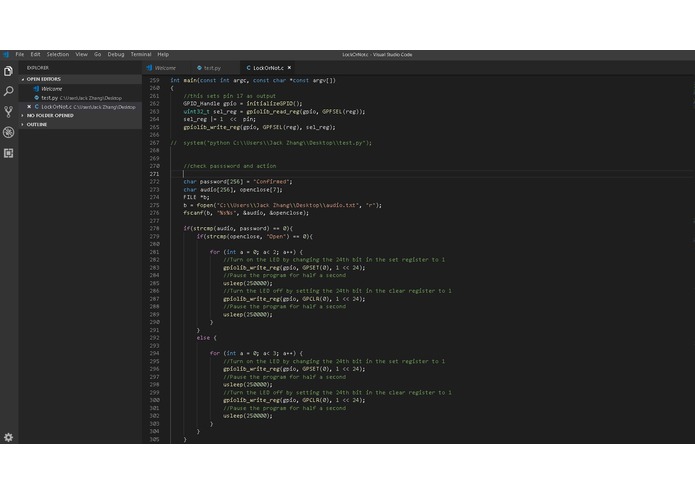Open the View menu
695x494 pixels.
(x=82, y=54)
